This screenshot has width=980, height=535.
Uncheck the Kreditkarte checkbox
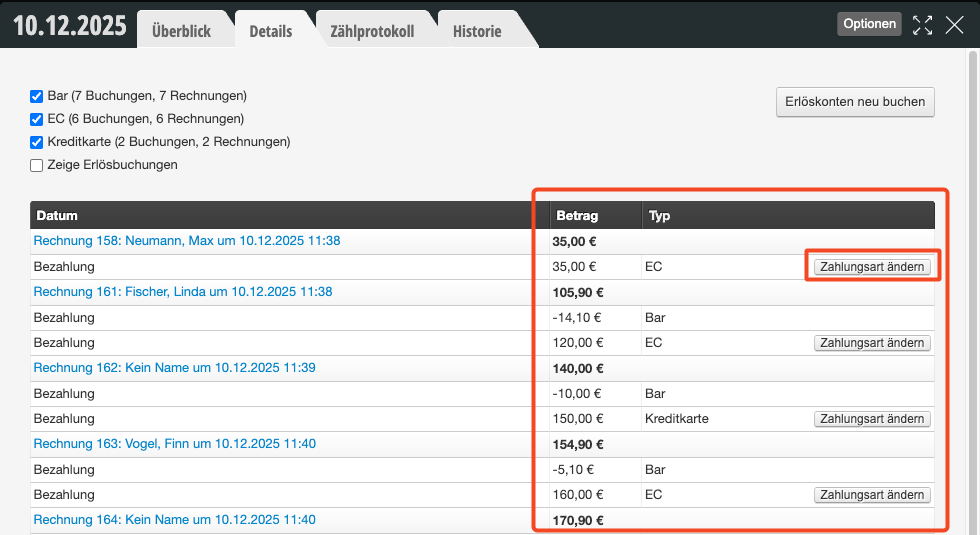[37, 142]
